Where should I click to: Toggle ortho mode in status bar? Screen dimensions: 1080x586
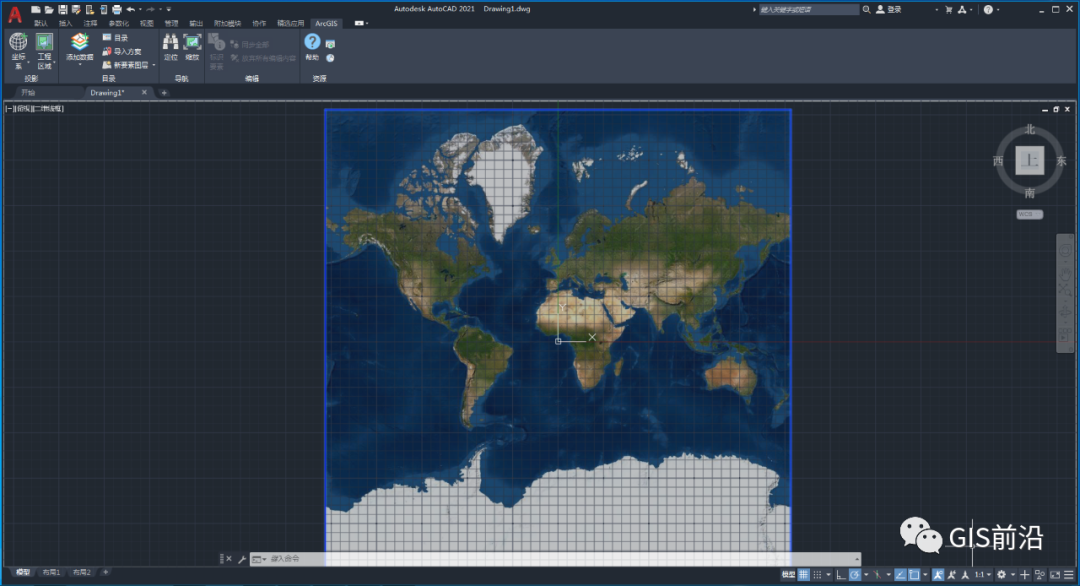840,575
